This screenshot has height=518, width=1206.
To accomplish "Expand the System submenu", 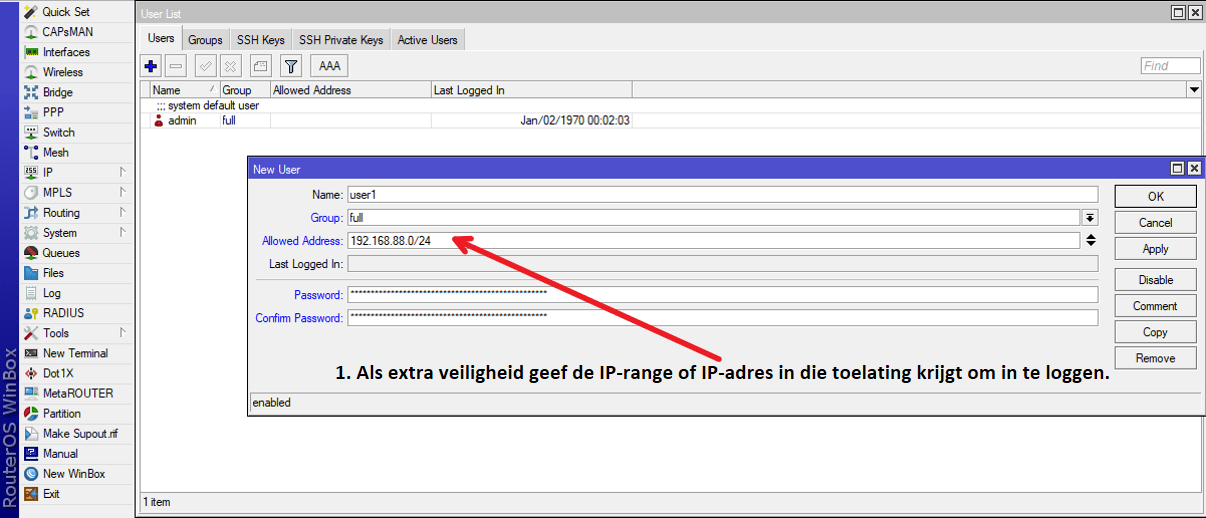I will (122, 232).
